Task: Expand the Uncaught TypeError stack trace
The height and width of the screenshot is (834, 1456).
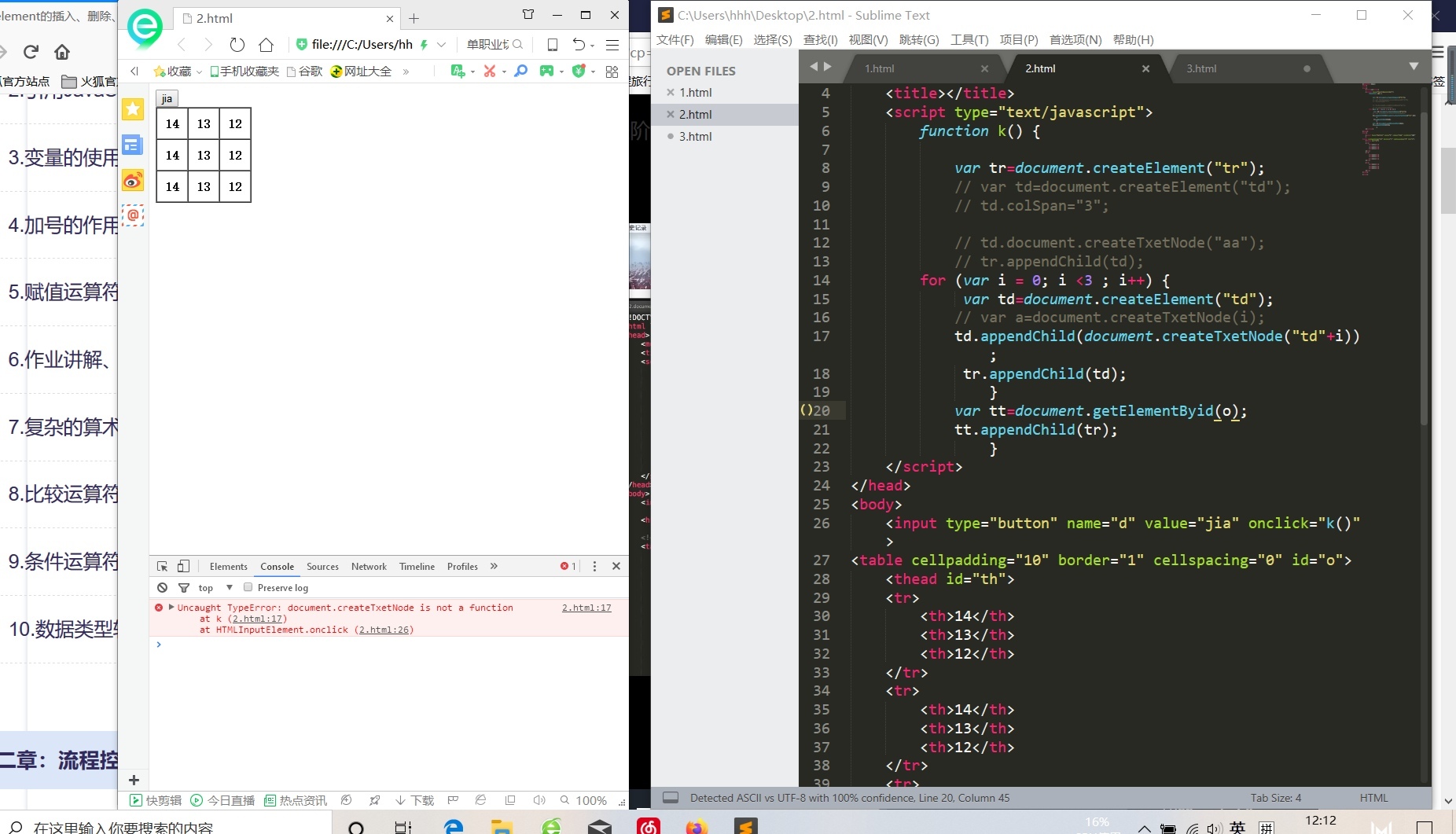Action: click(x=171, y=607)
